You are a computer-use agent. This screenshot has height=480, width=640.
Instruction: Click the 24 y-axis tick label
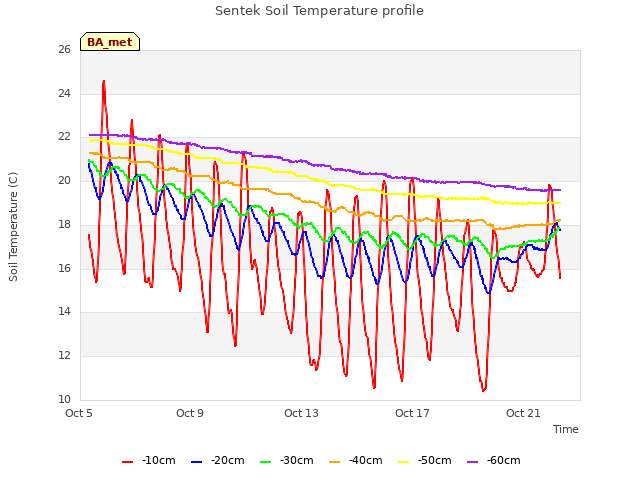tap(64, 93)
